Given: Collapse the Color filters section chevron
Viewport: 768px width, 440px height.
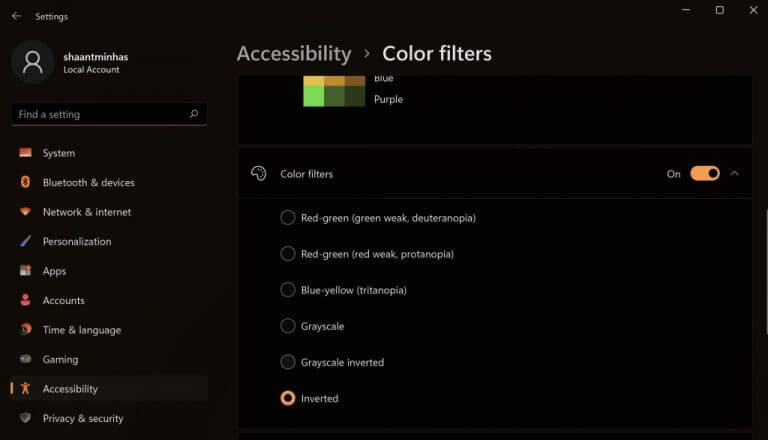Looking at the screenshot, I should [x=735, y=173].
